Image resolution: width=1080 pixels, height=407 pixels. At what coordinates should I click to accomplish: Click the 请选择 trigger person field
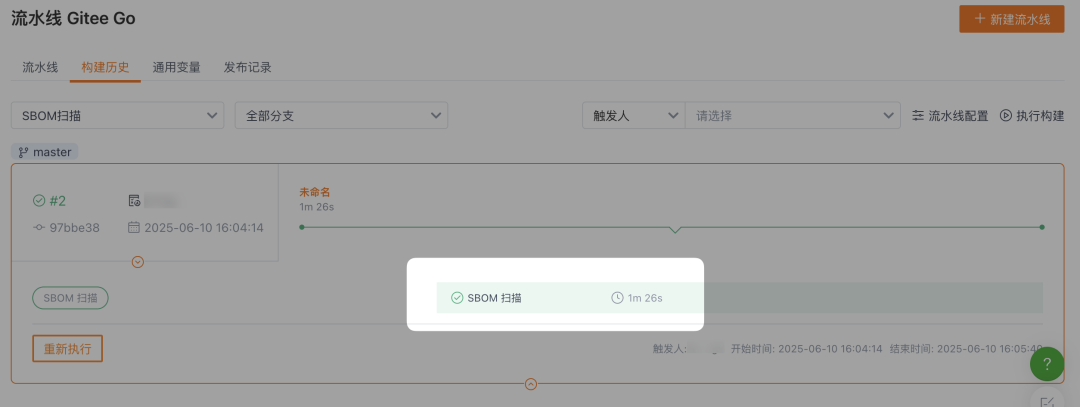point(792,116)
